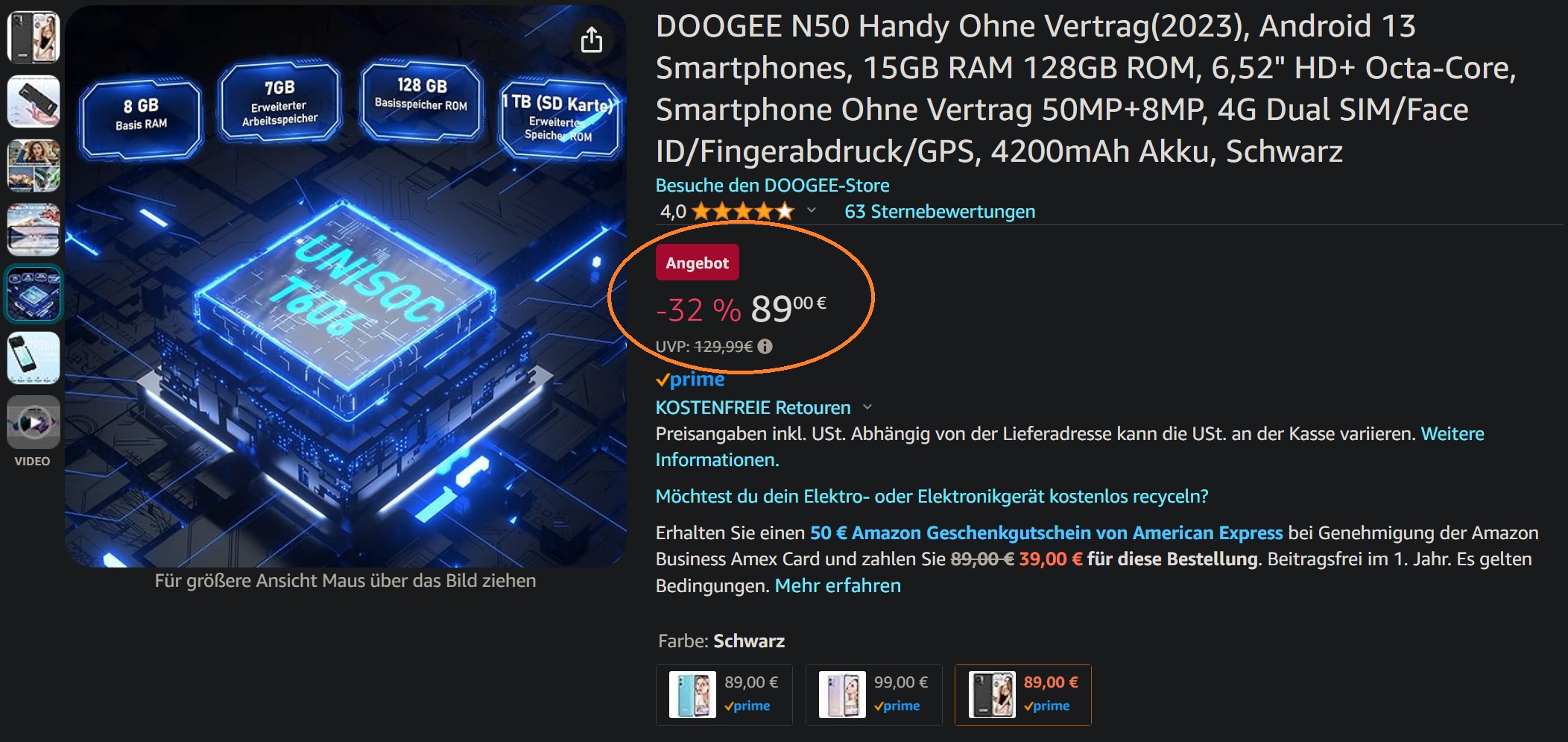The height and width of the screenshot is (742, 1568).
Task: Select the Unisoc chip thumbnail
Action: 34,294
